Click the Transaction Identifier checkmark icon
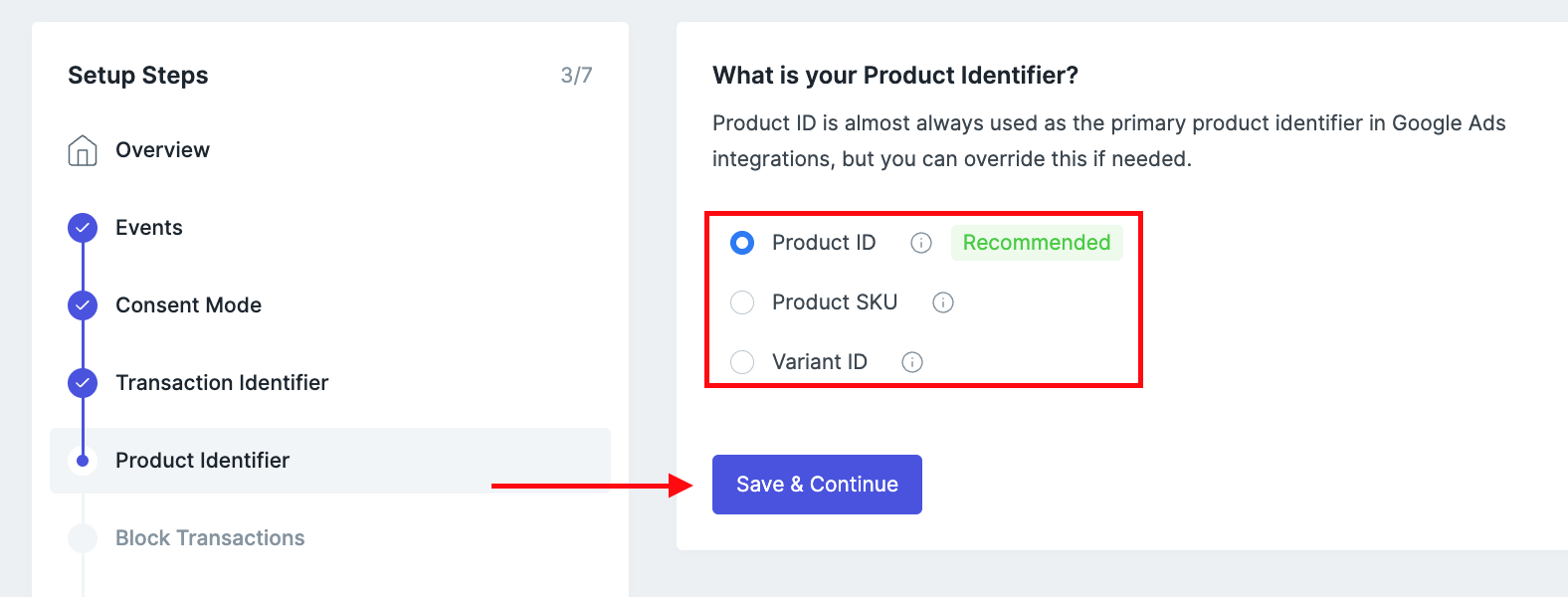1568x597 pixels. point(83,383)
